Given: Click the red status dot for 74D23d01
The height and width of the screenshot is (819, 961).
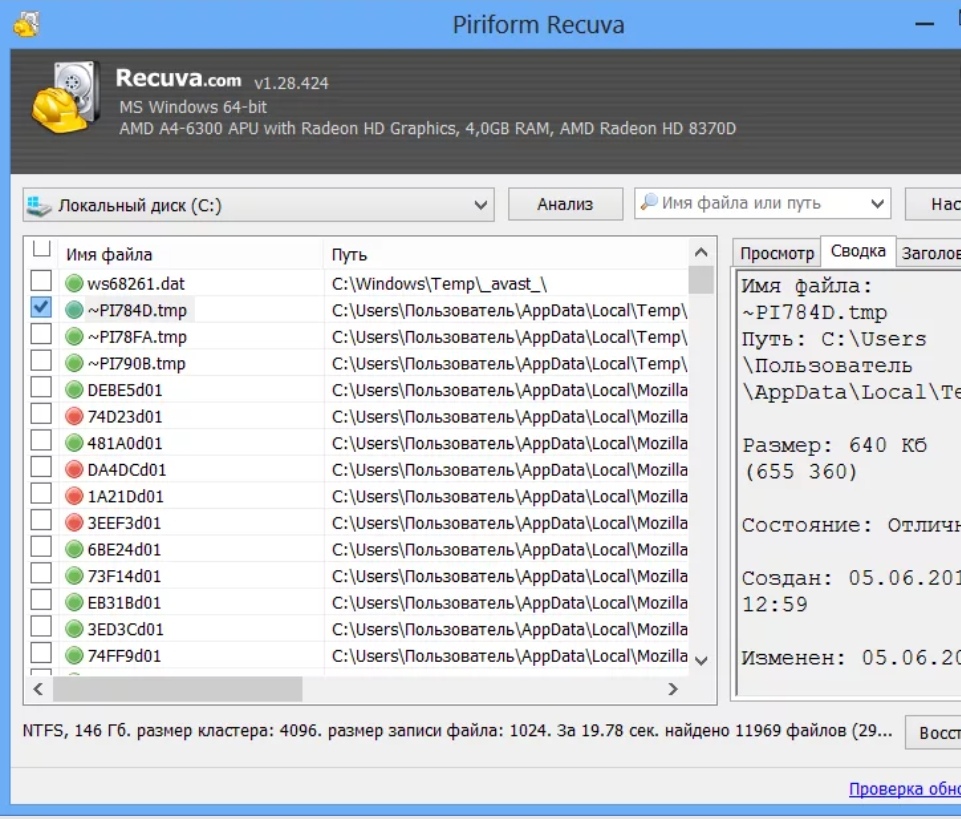Looking at the screenshot, I should click(74, 416).
